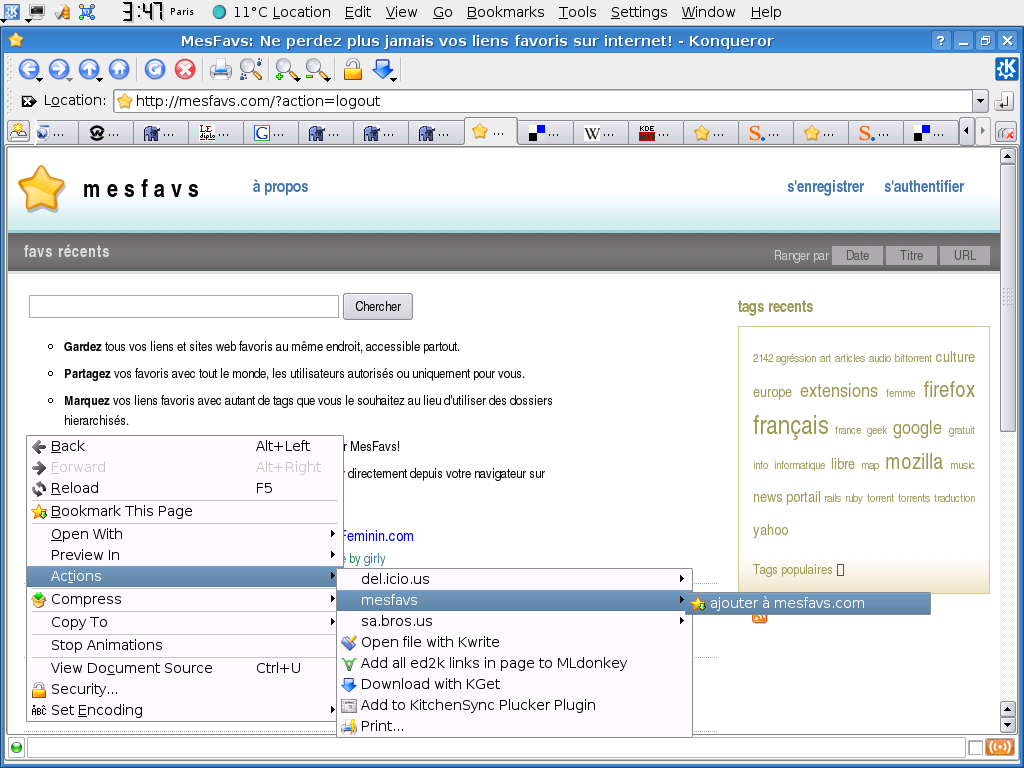This screenshot has width=1024, height=768.
Task: Click the Up arrow toolbar icon
Action: pyautogui.click(x=88, y=69)
